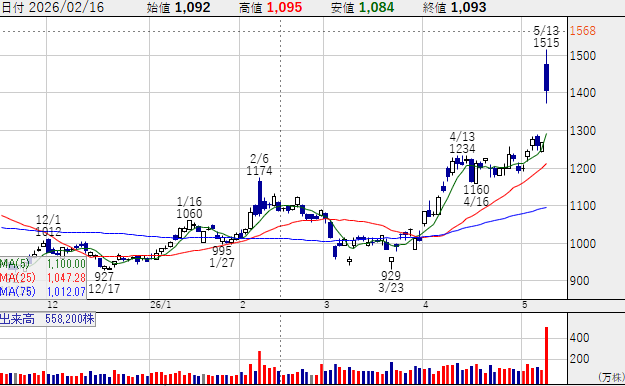Image resolution: width=625 pixels, height=386 pixels.
Task: Click the 1500 price axis label
Action: 583,55
